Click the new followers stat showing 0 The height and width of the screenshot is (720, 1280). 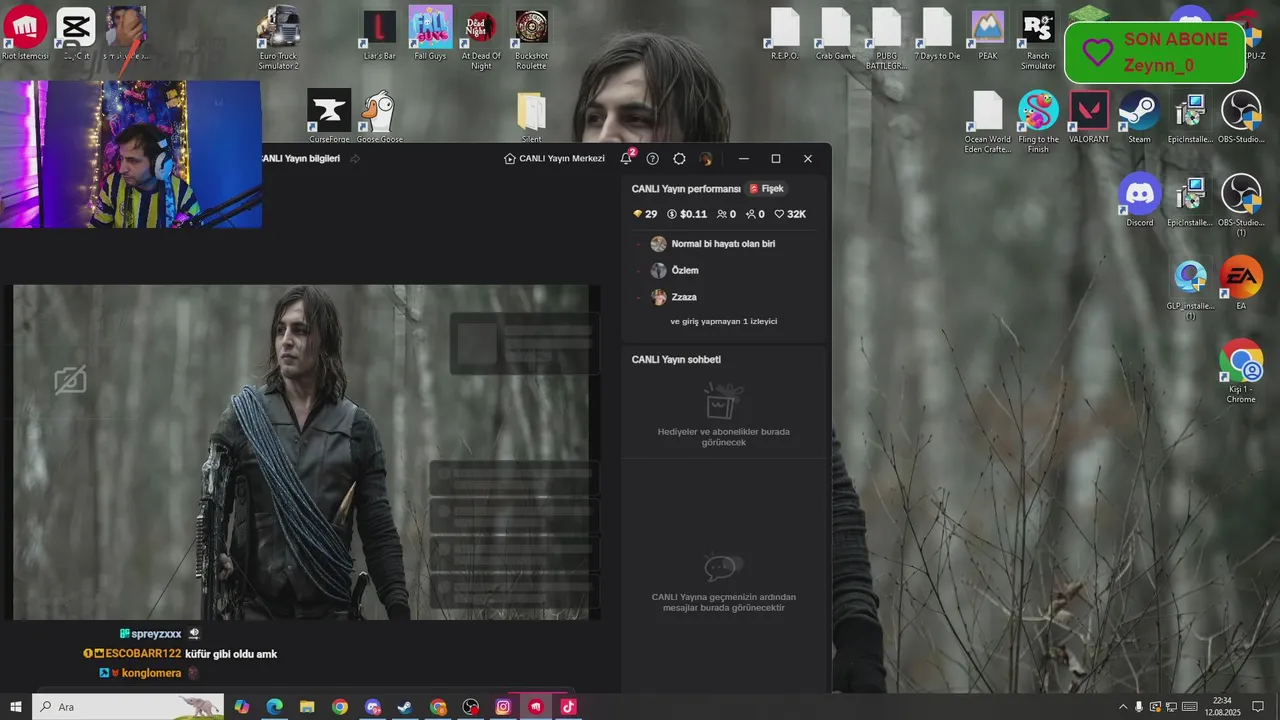pyautogui.click(x=755, y=214)
